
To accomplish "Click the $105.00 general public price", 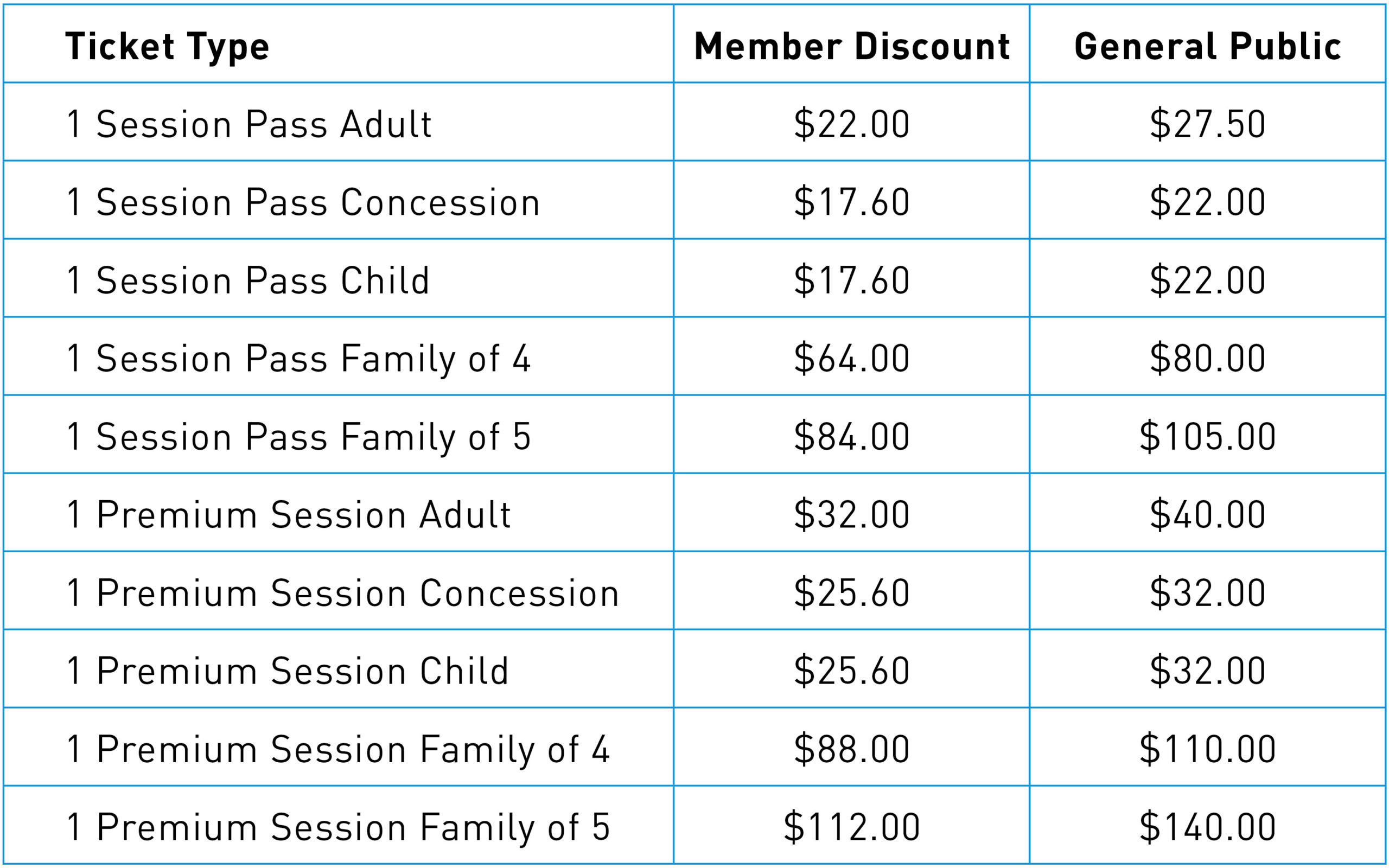I will (x=1208, y=436).
